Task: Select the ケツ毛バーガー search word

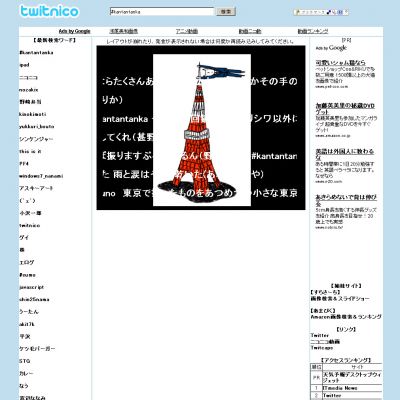Action: pyautogui.click(x=37, y=349)
